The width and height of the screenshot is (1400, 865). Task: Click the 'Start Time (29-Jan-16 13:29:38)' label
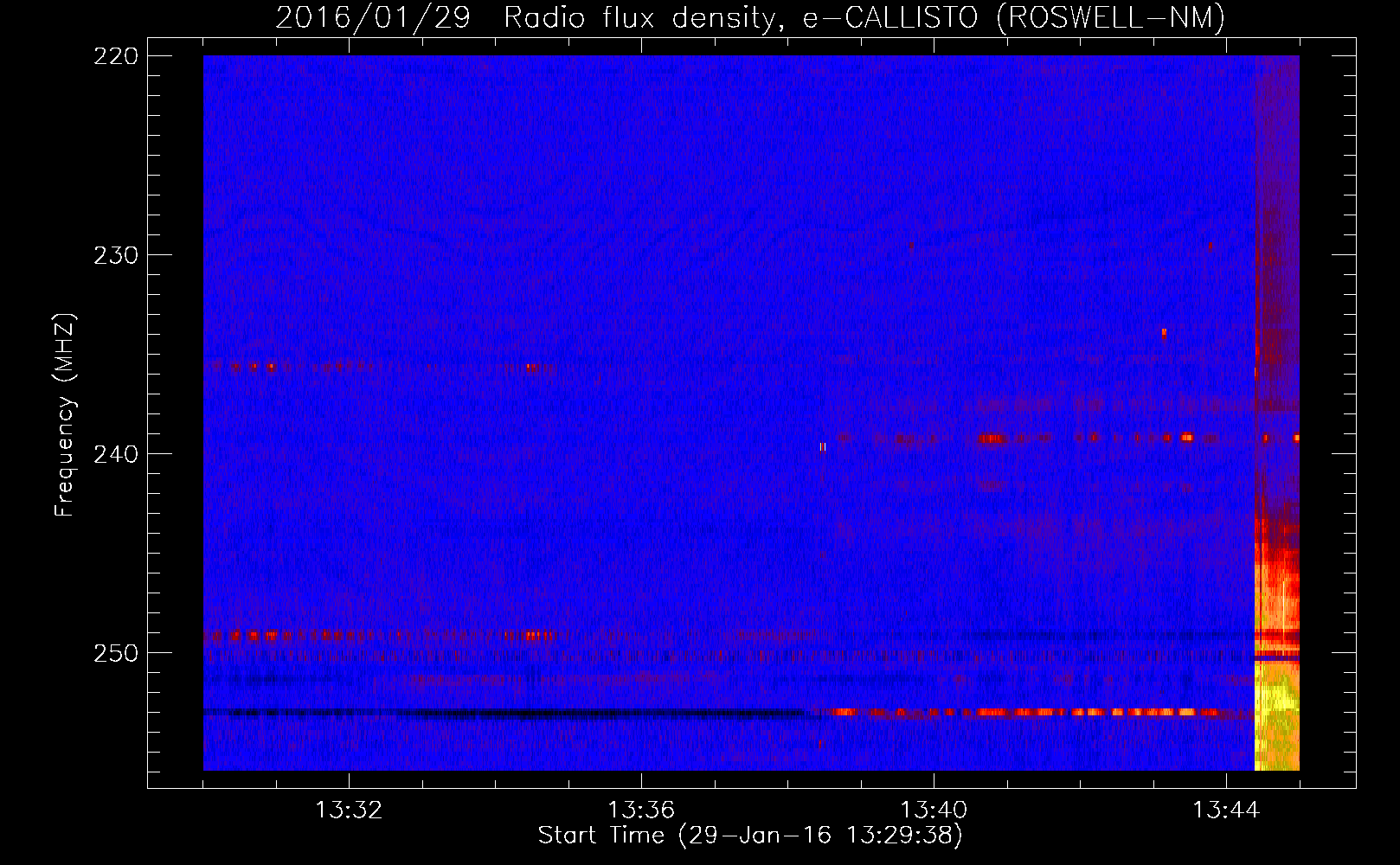tap(750, 836)
